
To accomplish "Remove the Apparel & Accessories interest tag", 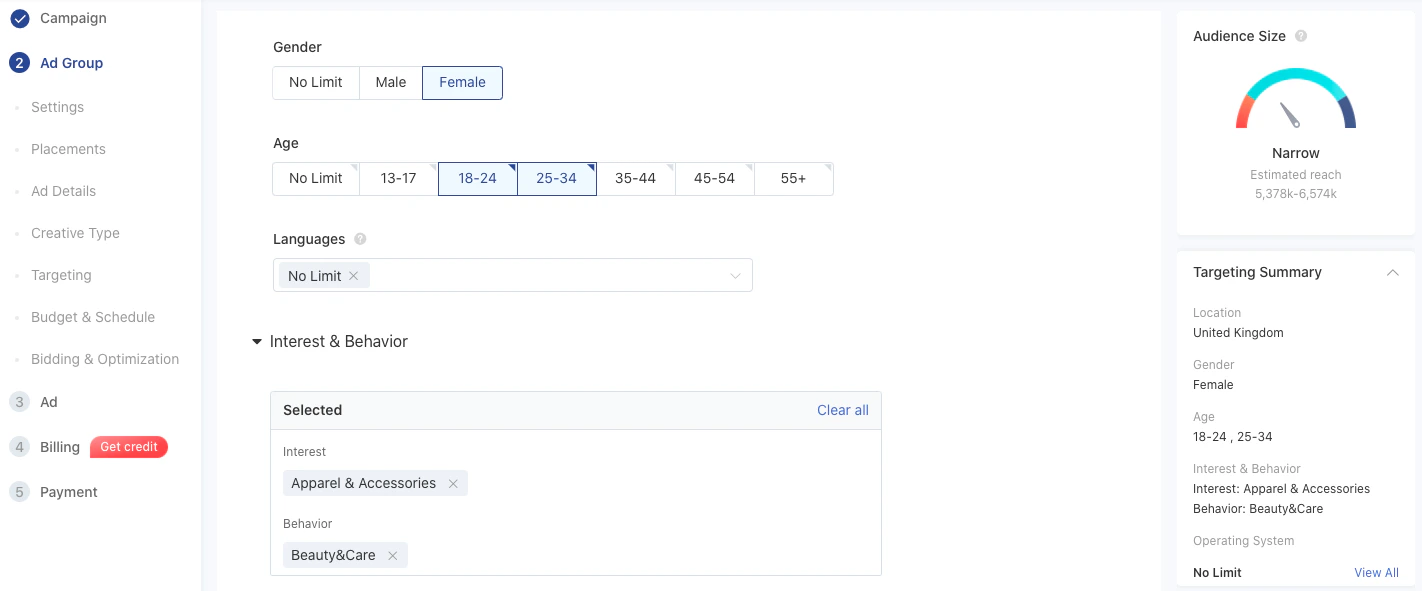I will tap(453, 483).
